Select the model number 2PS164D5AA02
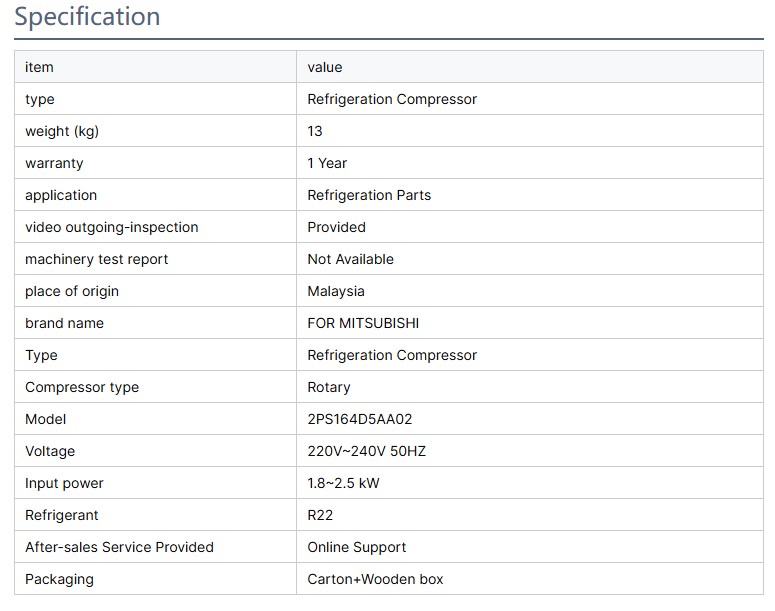Image resolution: width=775 pixels, height=611 pixels. click(x=359, y=419)
